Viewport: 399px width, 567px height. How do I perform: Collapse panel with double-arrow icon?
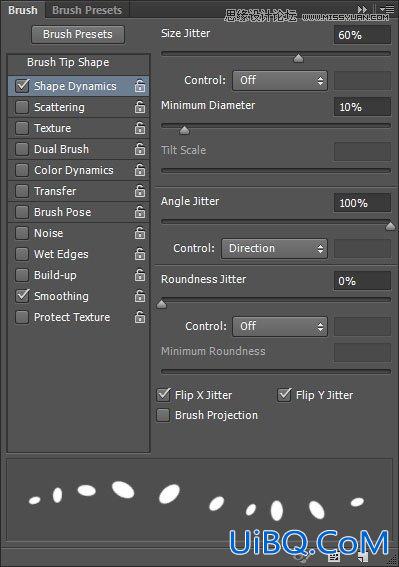tap(362, 9)
